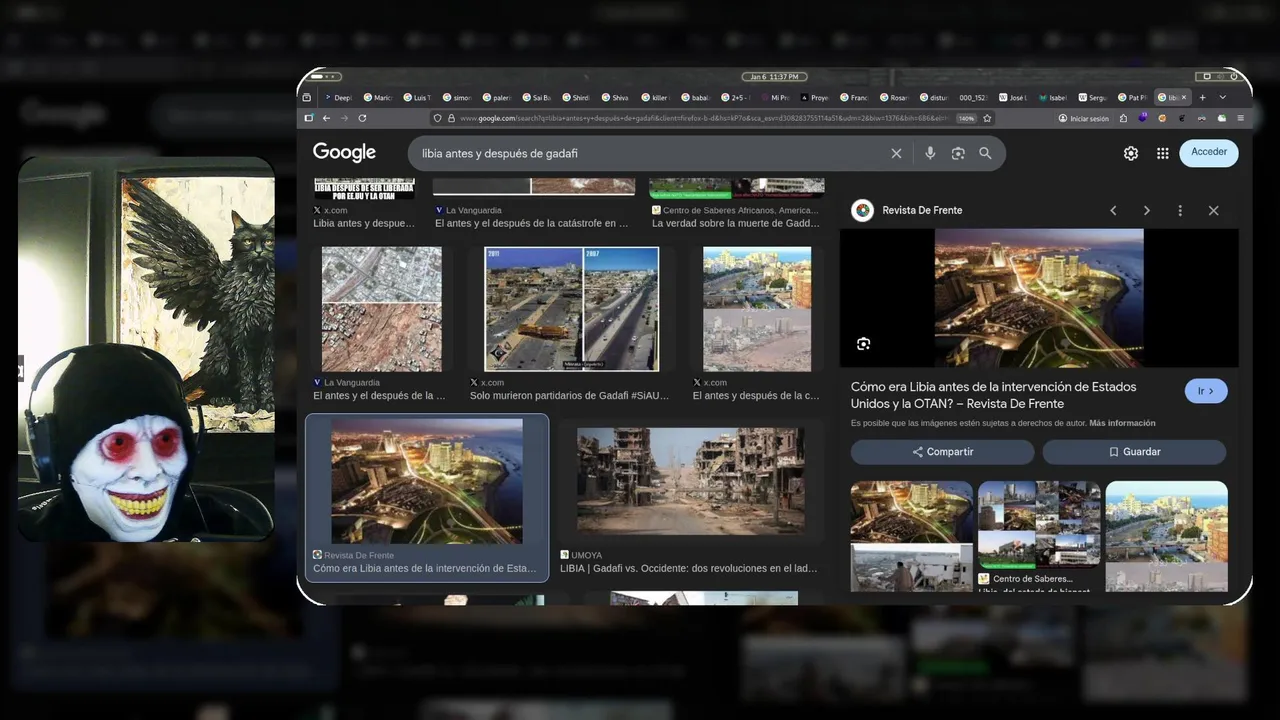Switch to the Luis T tab
Viewport: 1280px width, 720px height.
417,97
